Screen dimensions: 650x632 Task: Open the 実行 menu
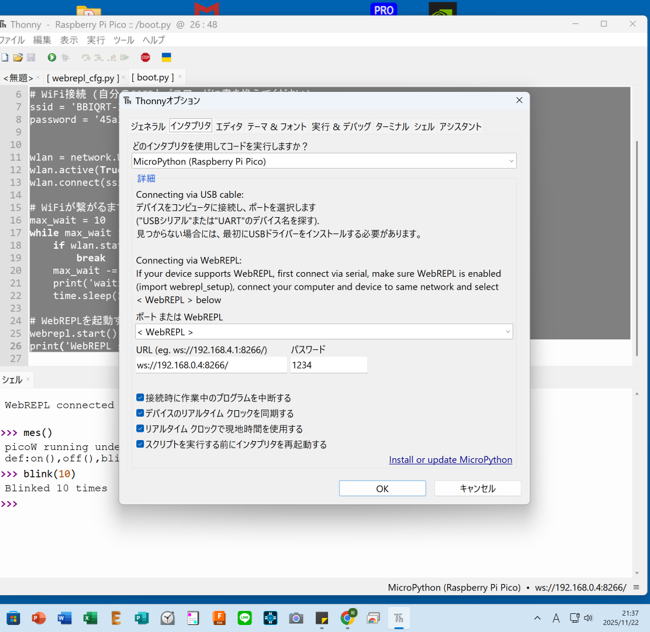pyautogui.click(x=96, y=40)
